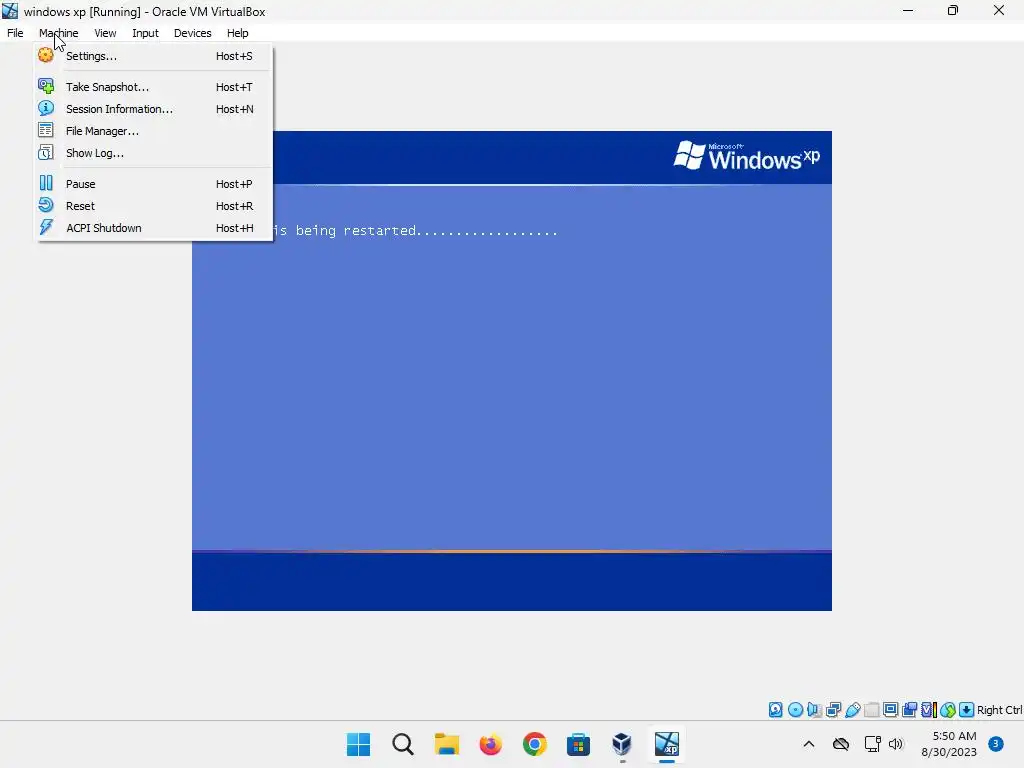Click the gear icon beside Settings
The image size is (1024, 768).
click(46, 56)
